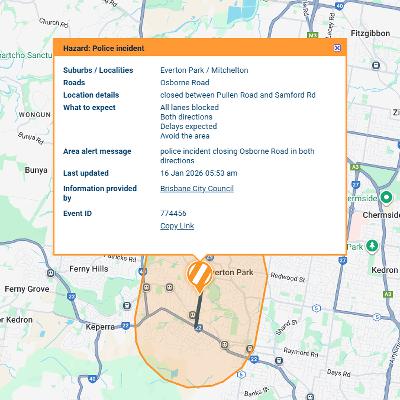Click the 'Everton Park / Mitchelton' suburbs value
The width and height of the screenshot is (400, 400).
click(x=204, y=70)
